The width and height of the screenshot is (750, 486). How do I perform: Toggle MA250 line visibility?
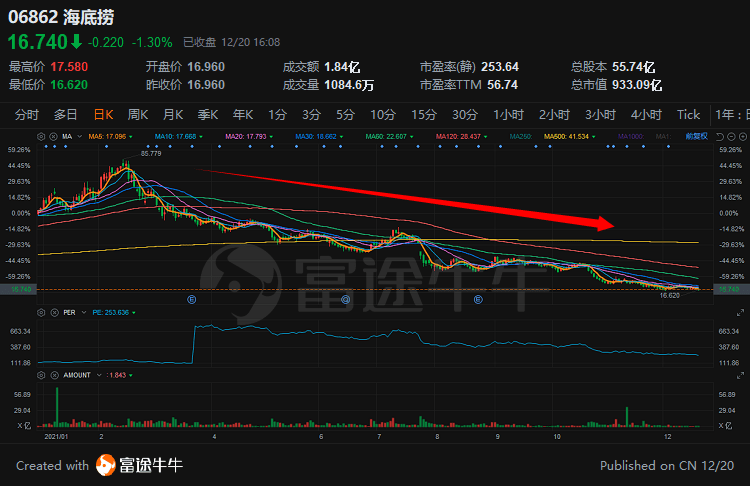click(520, 137)
